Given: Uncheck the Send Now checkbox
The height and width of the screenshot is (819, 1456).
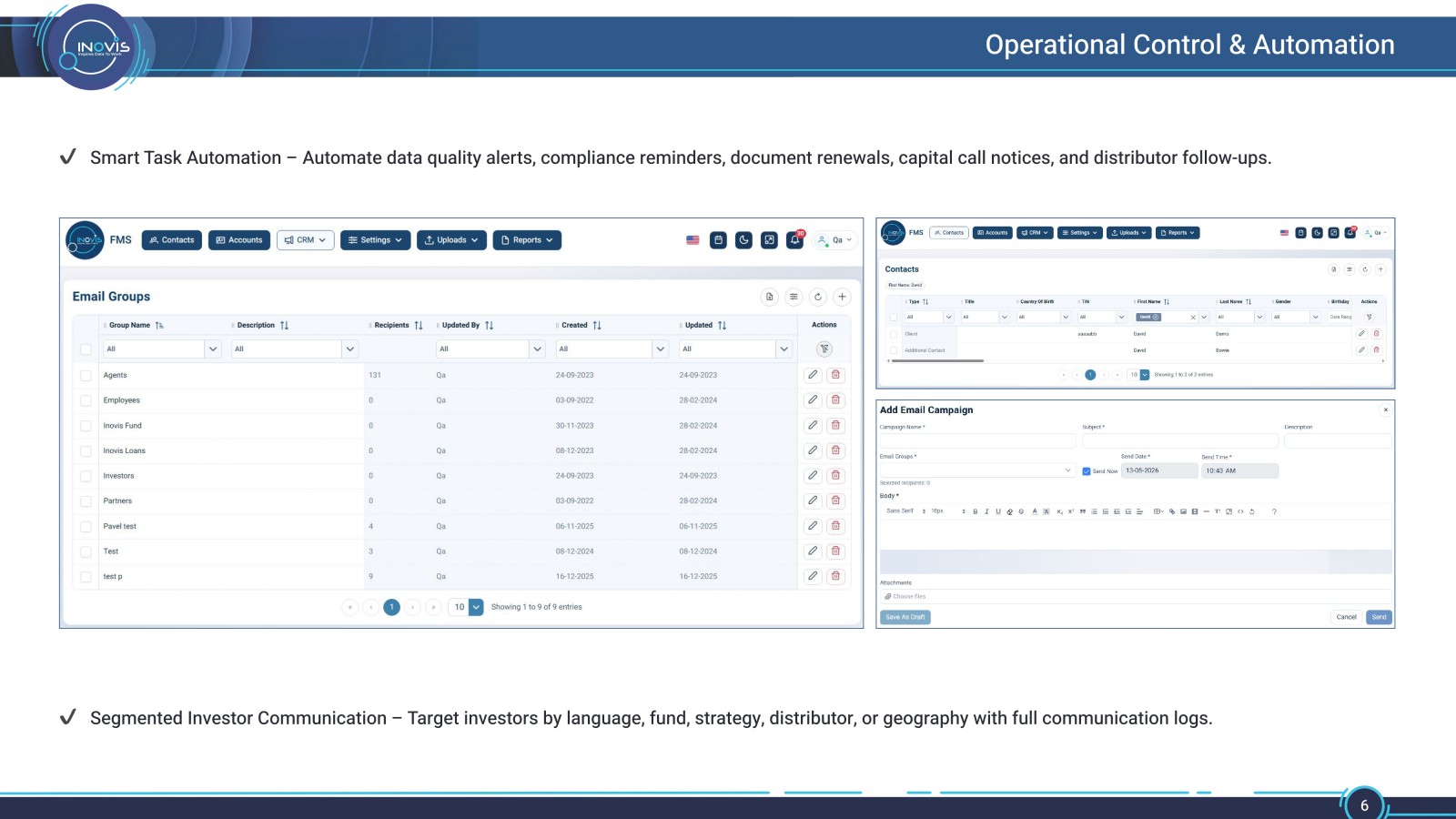Looking at the screenshot, I should (1087, 471).
